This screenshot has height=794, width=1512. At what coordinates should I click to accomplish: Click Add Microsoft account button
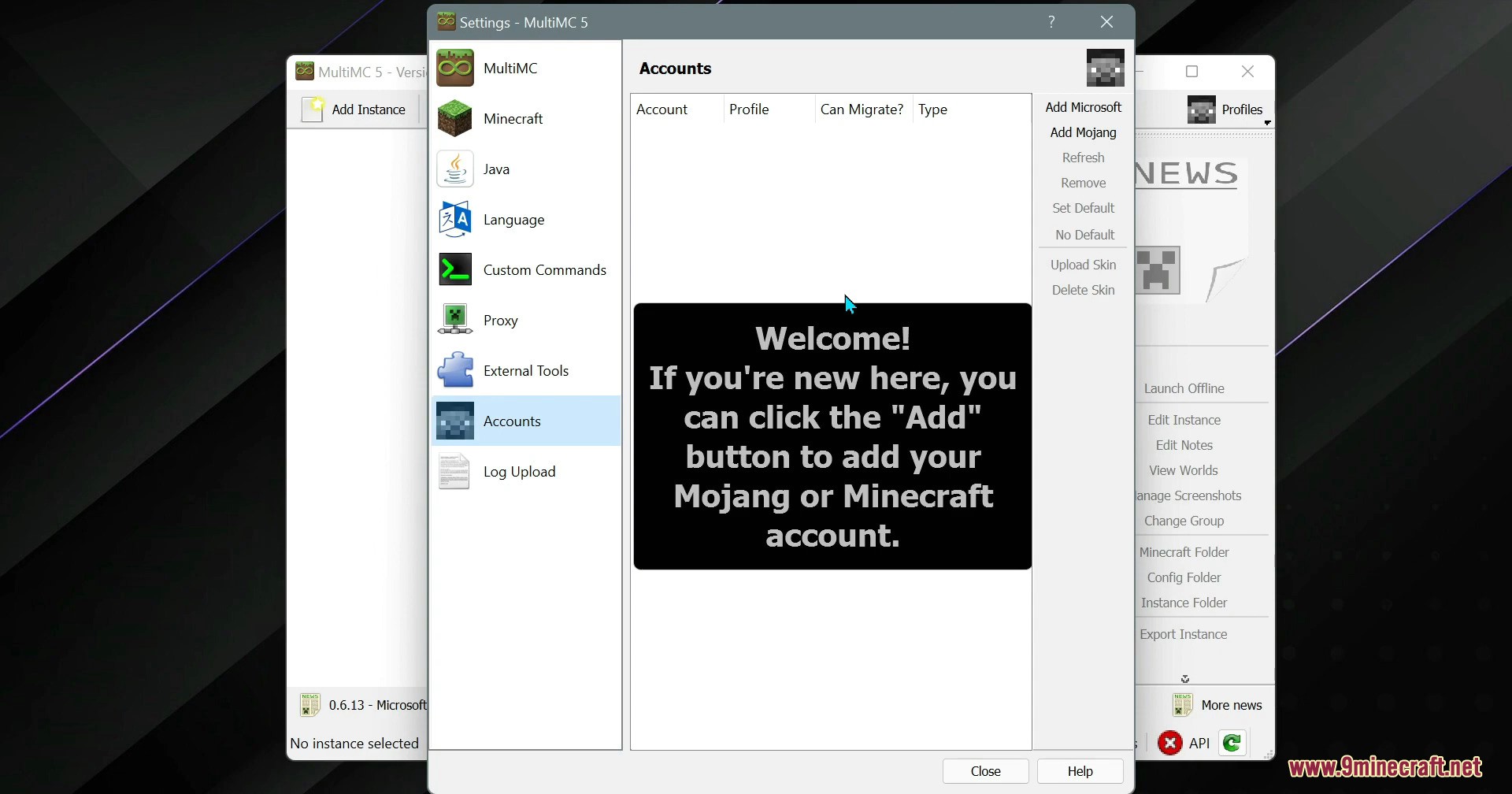click(x=1083, y=107)
